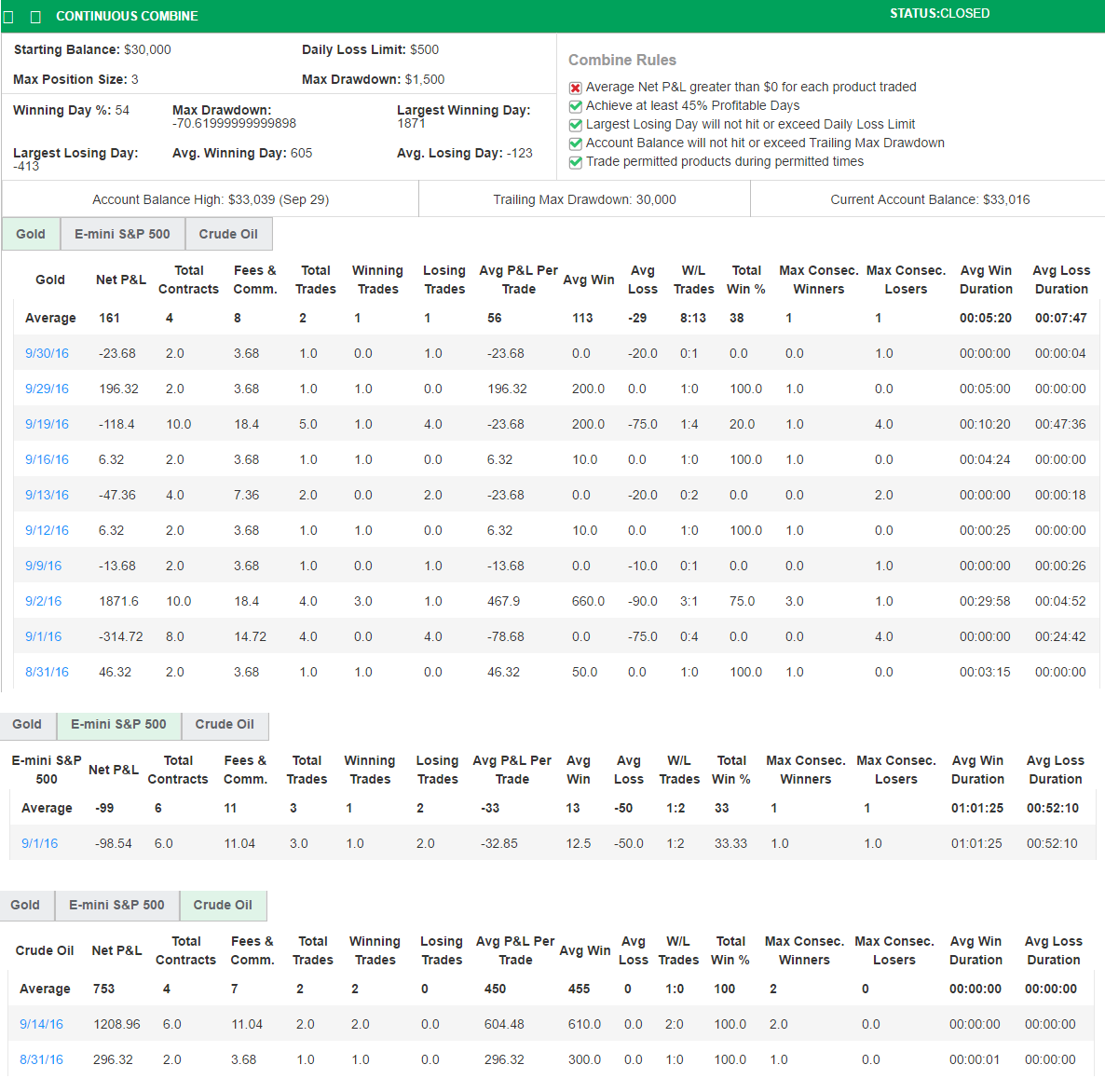Viewport: 1105px width, 1092px height.
Task: Click the check icon for Largest Losing Day rule
Action: point(574,124)
